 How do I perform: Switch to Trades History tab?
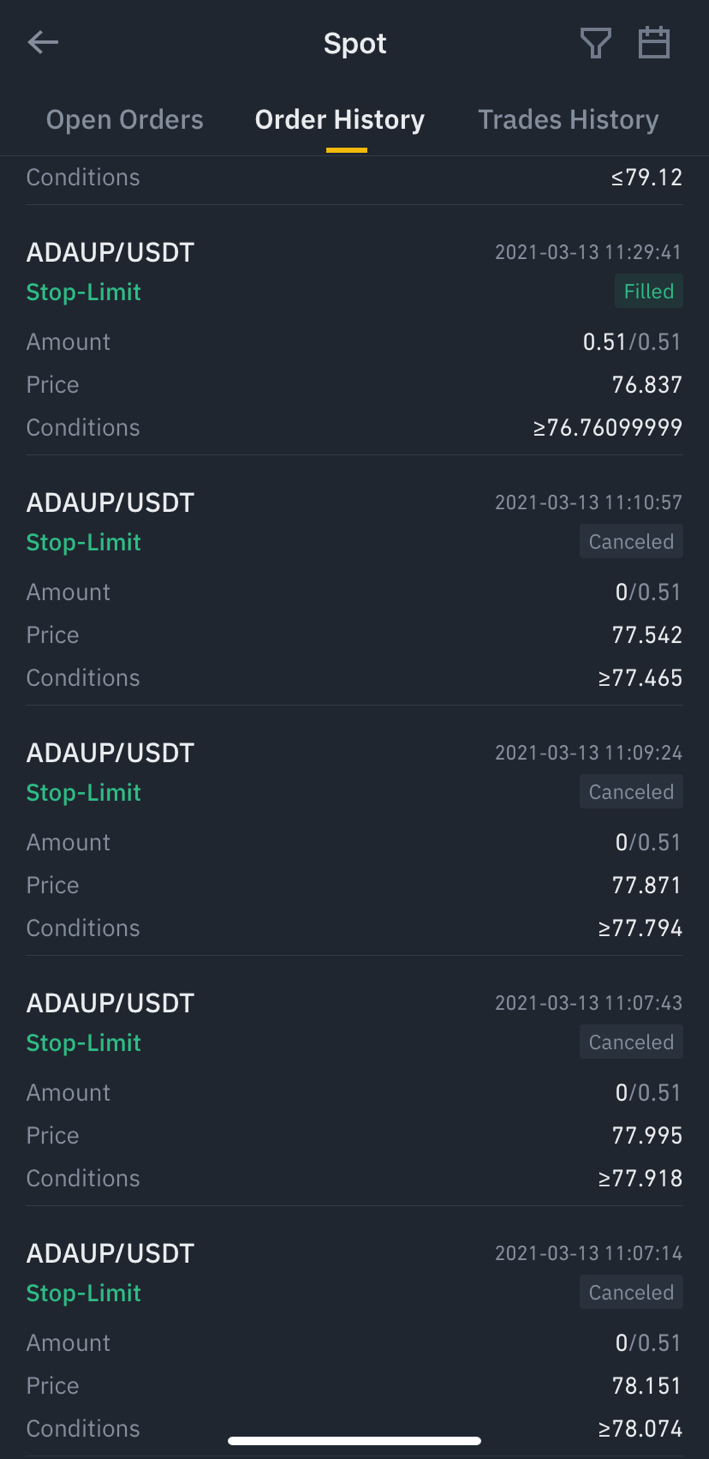click(568, 120)
